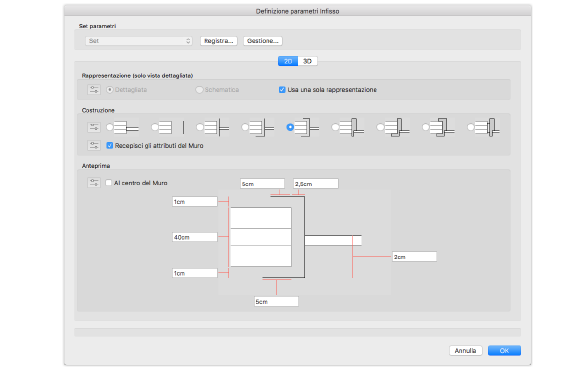Select the third construction type radio
Viewport: 574px width, 373px height.
click(200, 127)
